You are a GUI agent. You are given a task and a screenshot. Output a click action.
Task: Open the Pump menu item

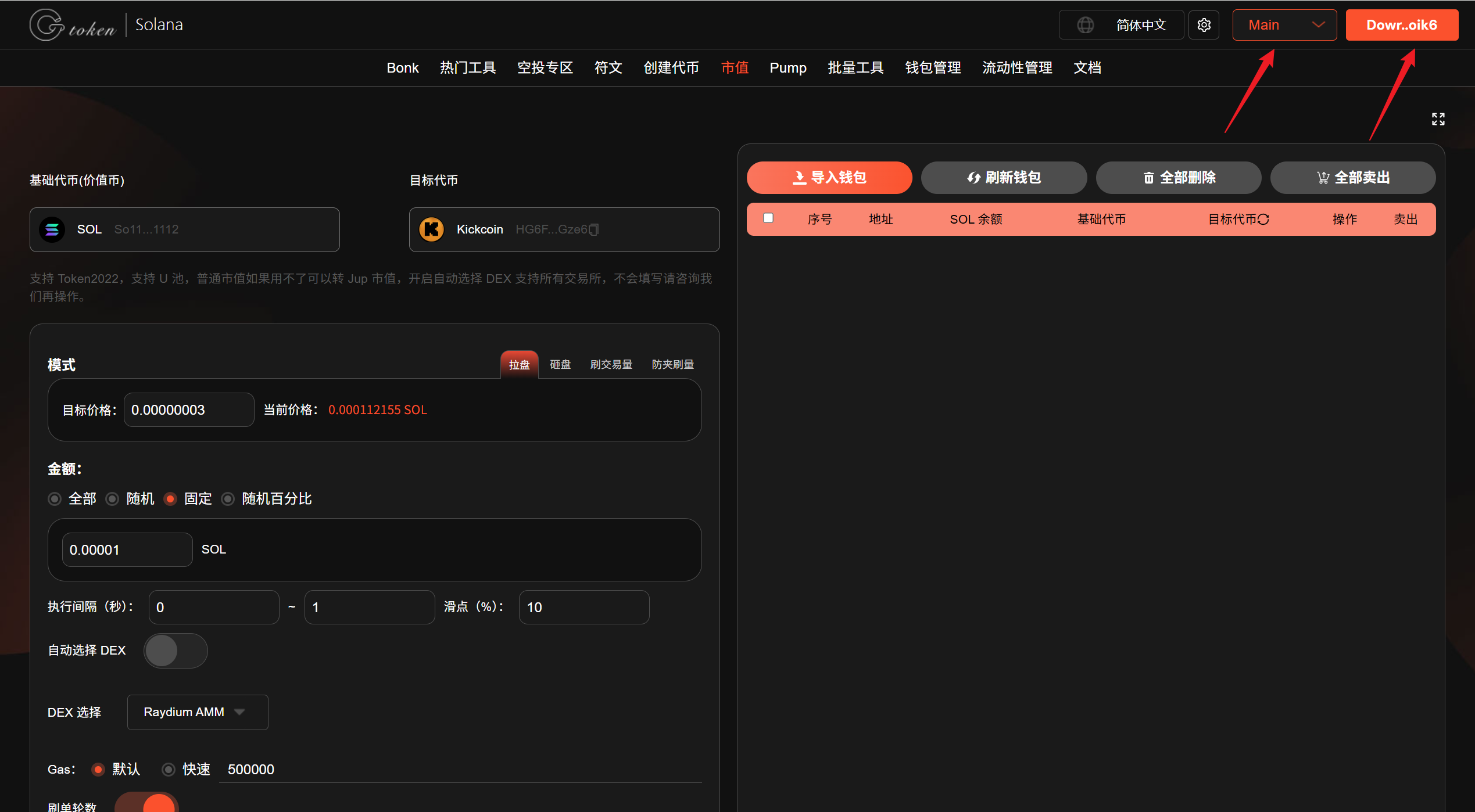[x=787, y=68]
